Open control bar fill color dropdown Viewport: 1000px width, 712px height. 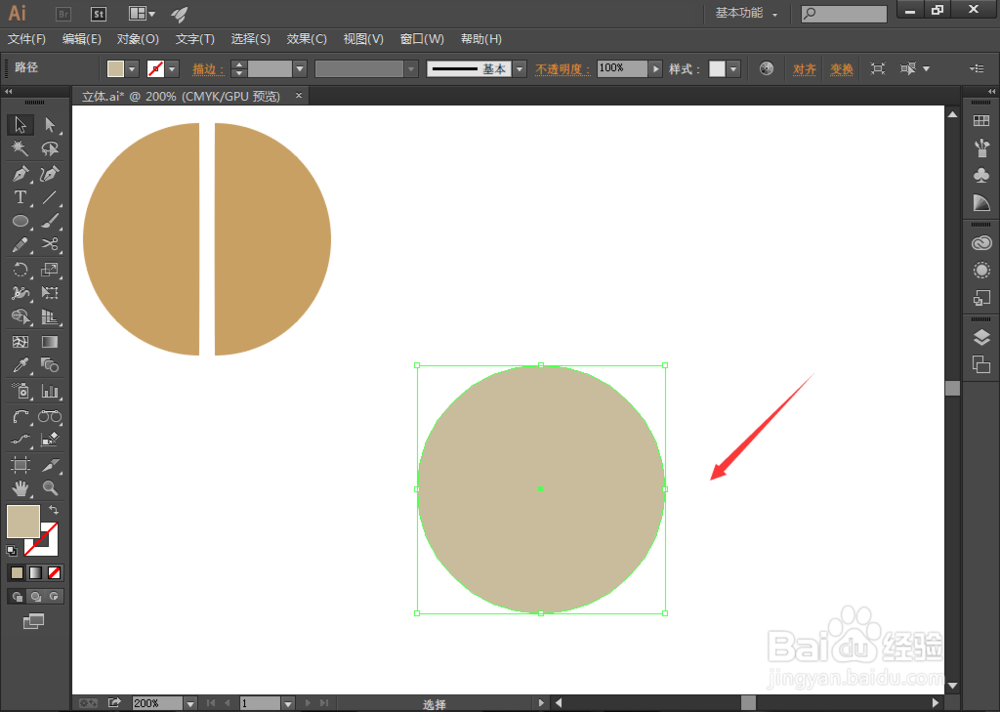pyautogui.click(x=131, y=68)
